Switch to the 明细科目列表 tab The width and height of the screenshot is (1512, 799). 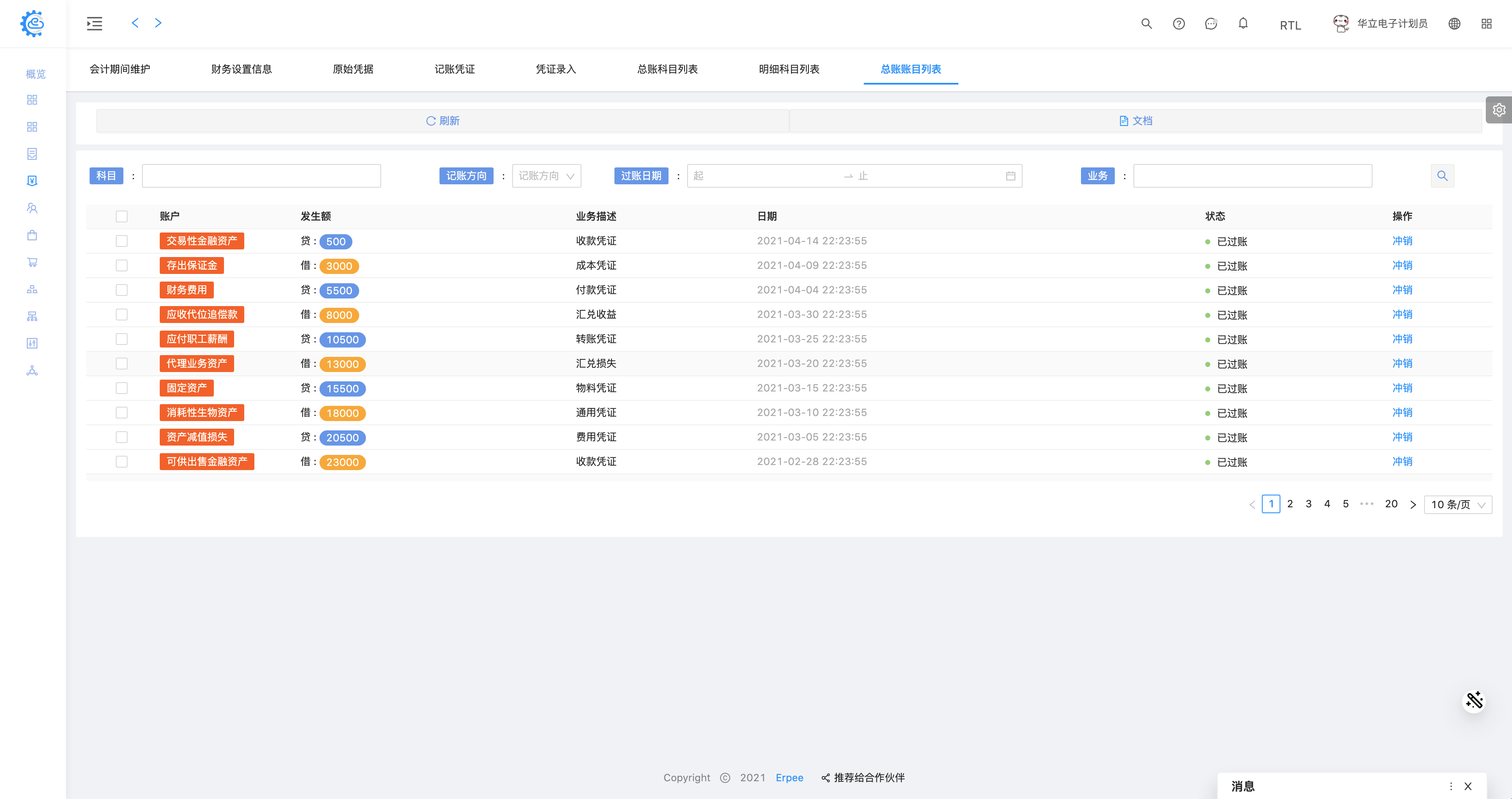click(788, 69)
